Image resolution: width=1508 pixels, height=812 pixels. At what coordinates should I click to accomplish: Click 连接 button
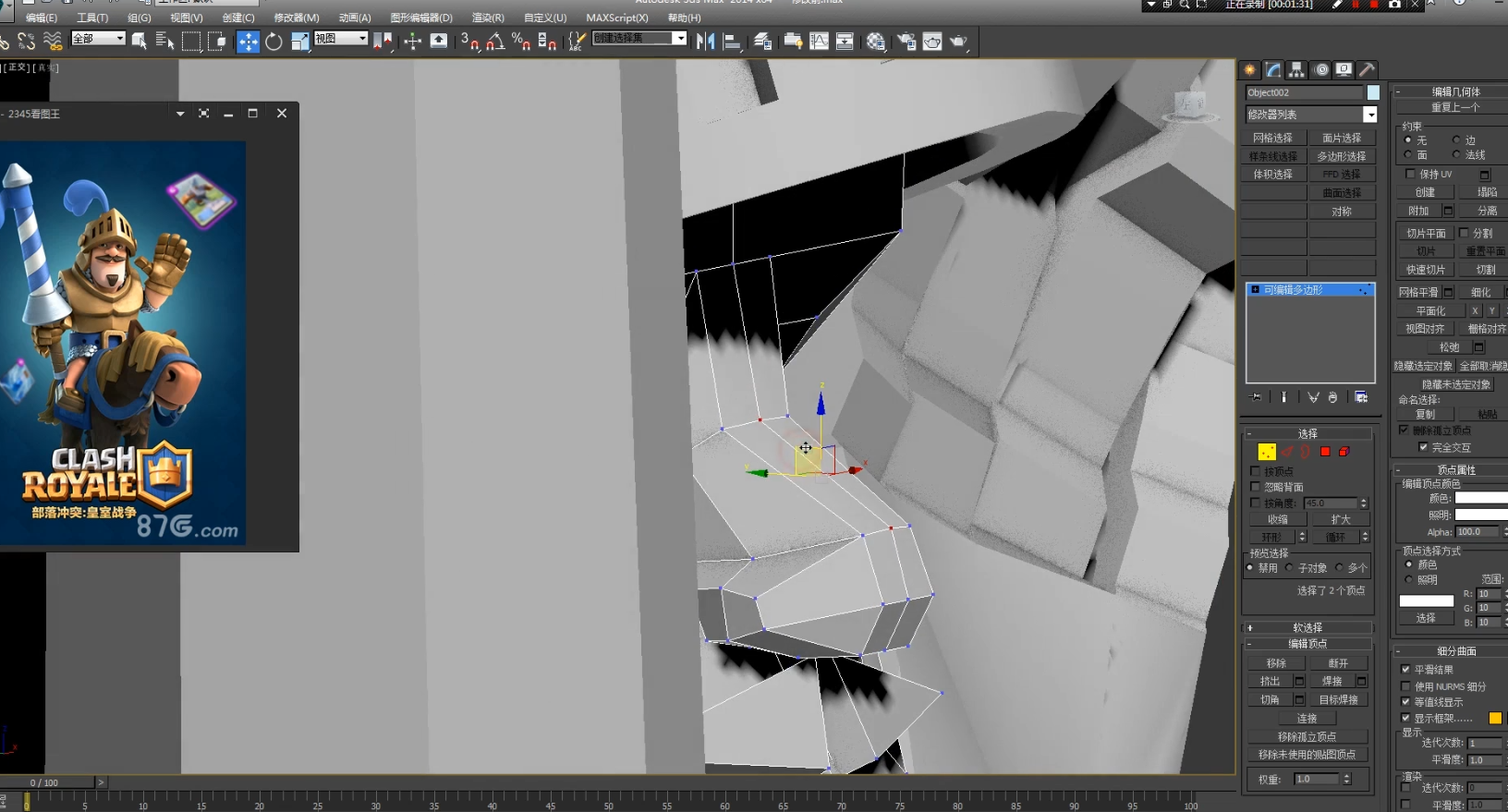1307,718
